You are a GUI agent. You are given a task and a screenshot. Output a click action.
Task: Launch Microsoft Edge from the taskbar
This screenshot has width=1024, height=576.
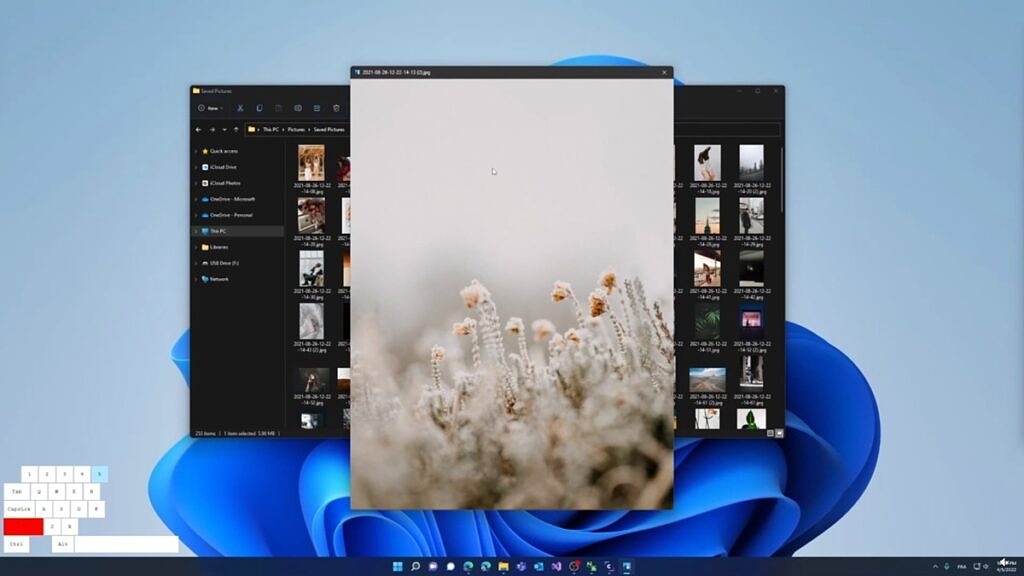[x=468, y=565]
